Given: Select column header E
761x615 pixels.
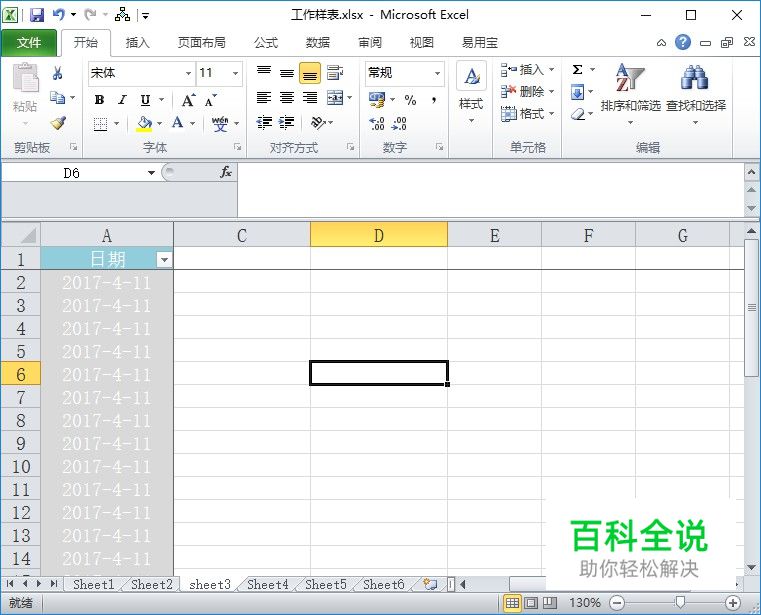Looking at the screenshot, I should 494,235.
